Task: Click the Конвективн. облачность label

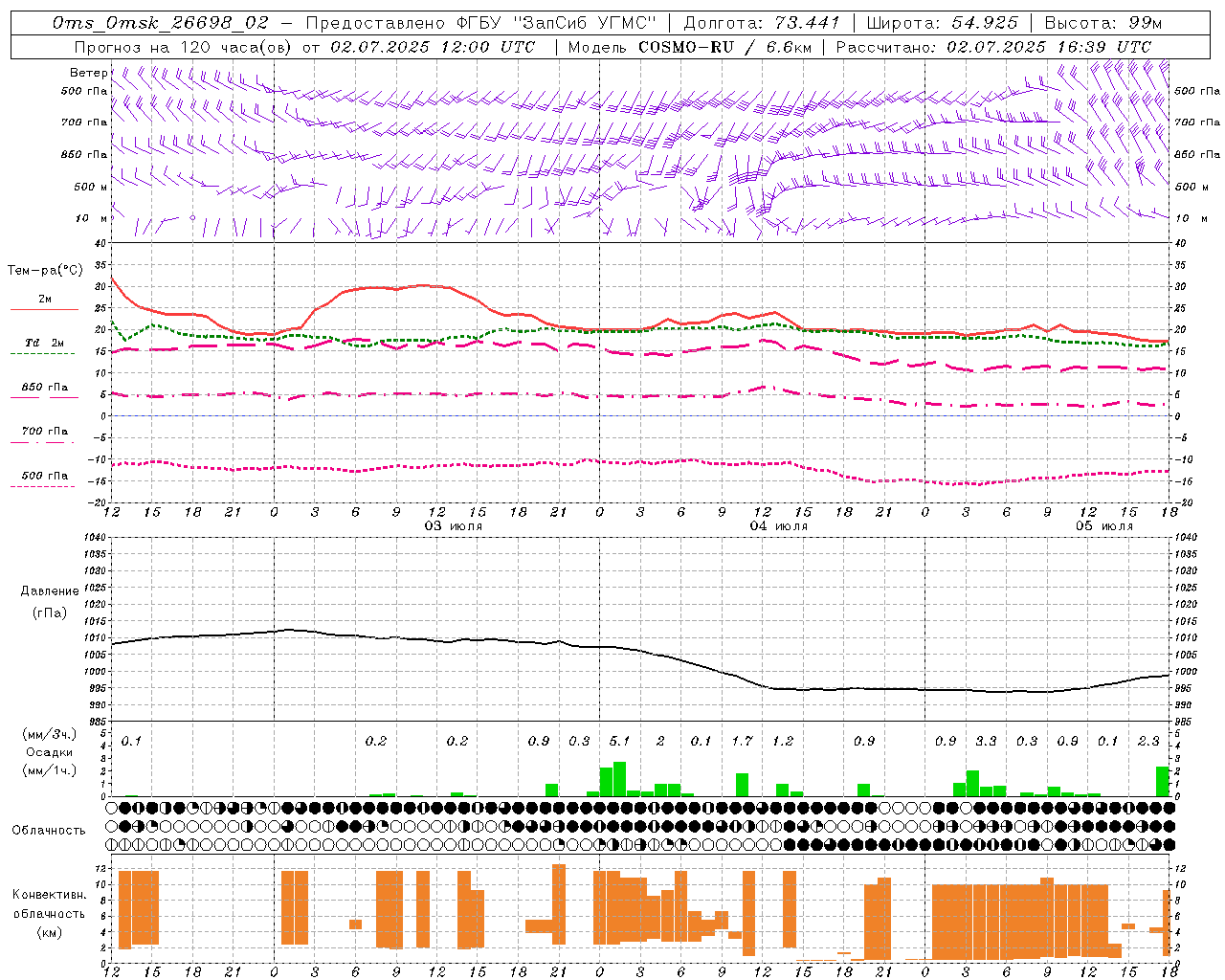Action: pyautogui.click(x=49, y=904)
